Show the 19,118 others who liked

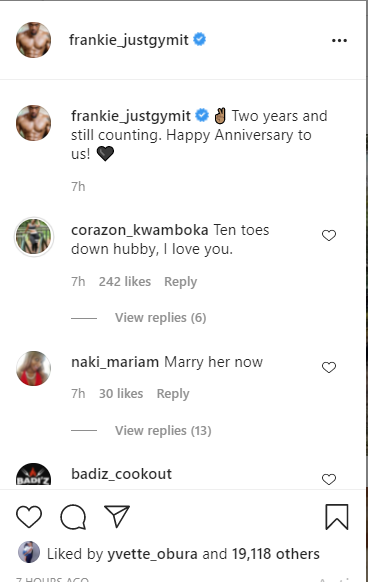276,554
